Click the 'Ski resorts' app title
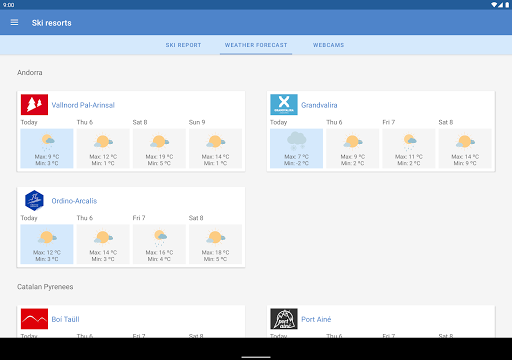 coord(52,23)
